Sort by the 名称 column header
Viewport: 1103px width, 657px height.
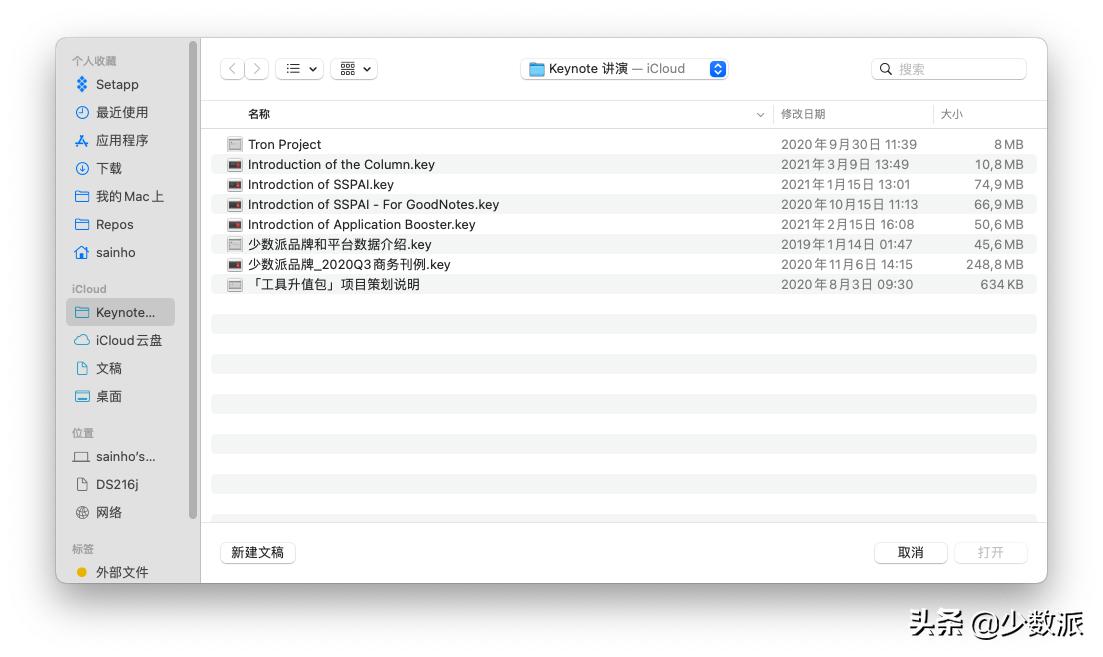[x=259, y=114]
